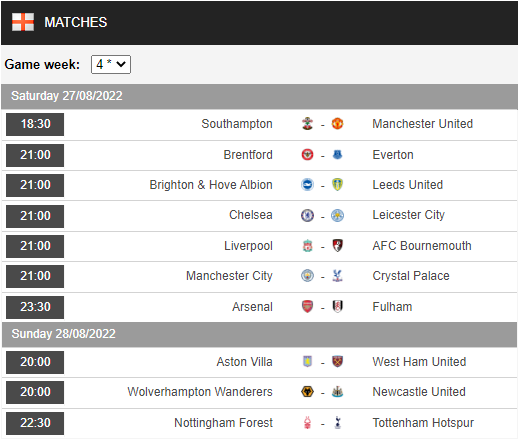Click the England flag icon
Screen dimensions: 518x439
(23, 22)
